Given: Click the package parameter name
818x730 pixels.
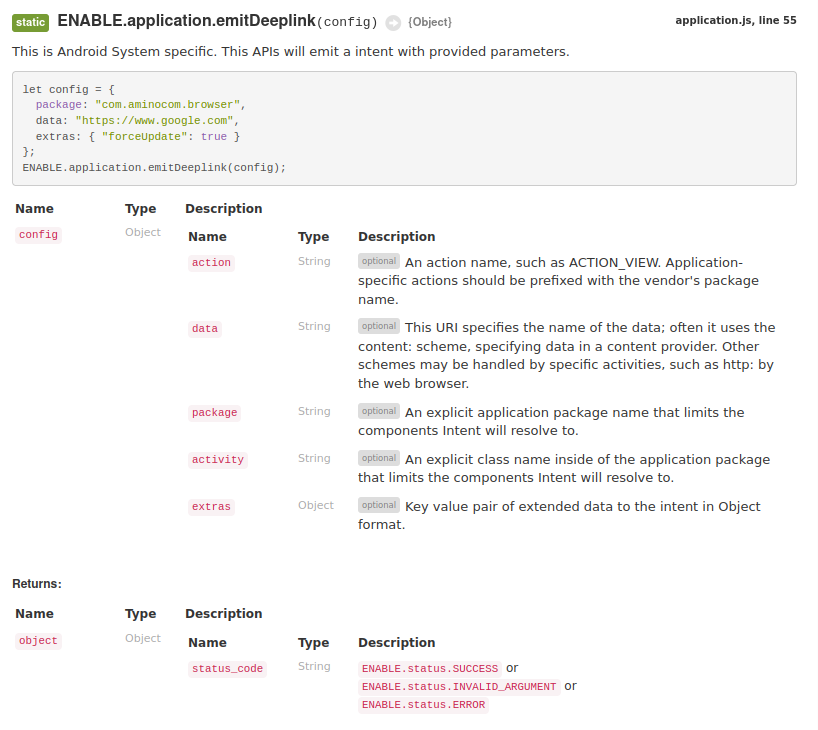Looking at the screenshot, I should pos(214,413).
